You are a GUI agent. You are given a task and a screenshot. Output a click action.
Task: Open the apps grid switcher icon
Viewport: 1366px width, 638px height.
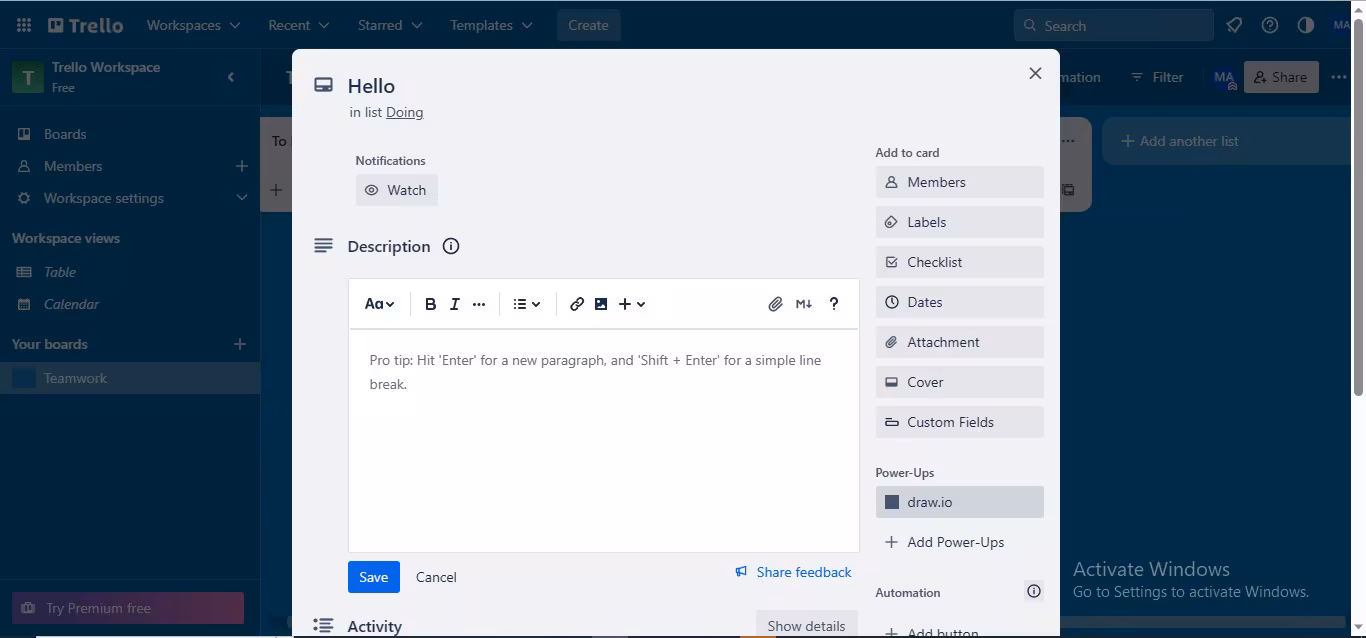[x=24, y=25]
